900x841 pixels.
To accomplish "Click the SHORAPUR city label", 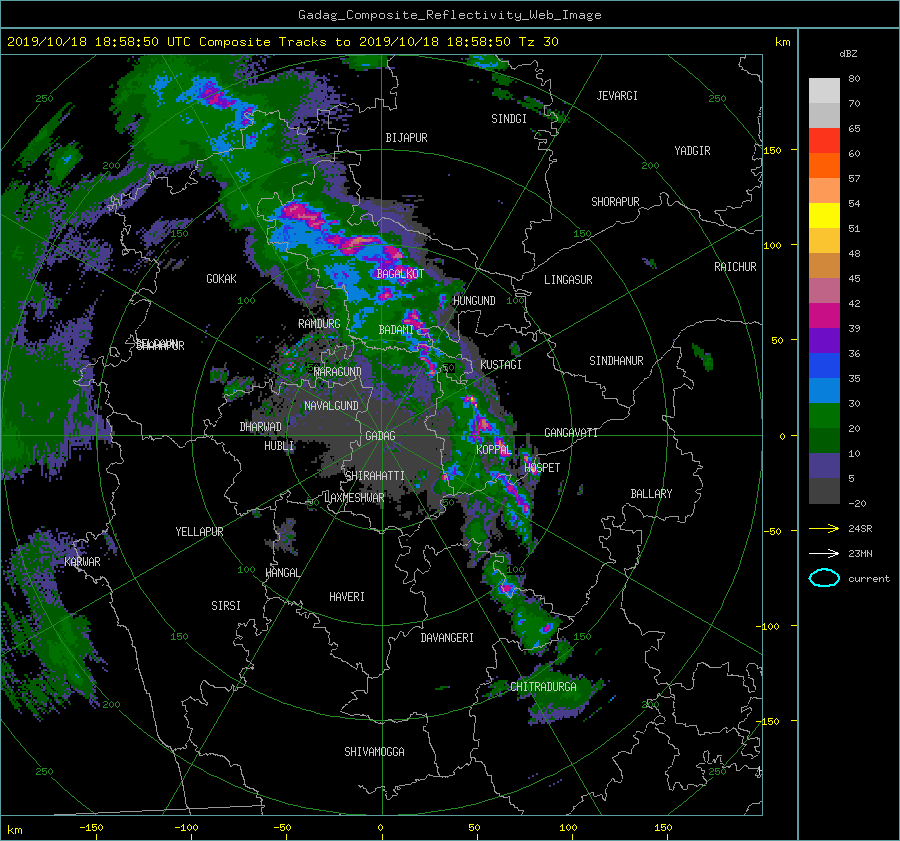I will click(615, 202).
